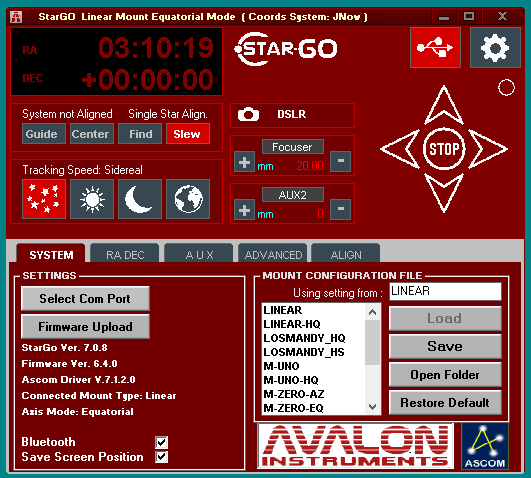
Task: Click the Focuser plus button
Action: coord(244,162)
